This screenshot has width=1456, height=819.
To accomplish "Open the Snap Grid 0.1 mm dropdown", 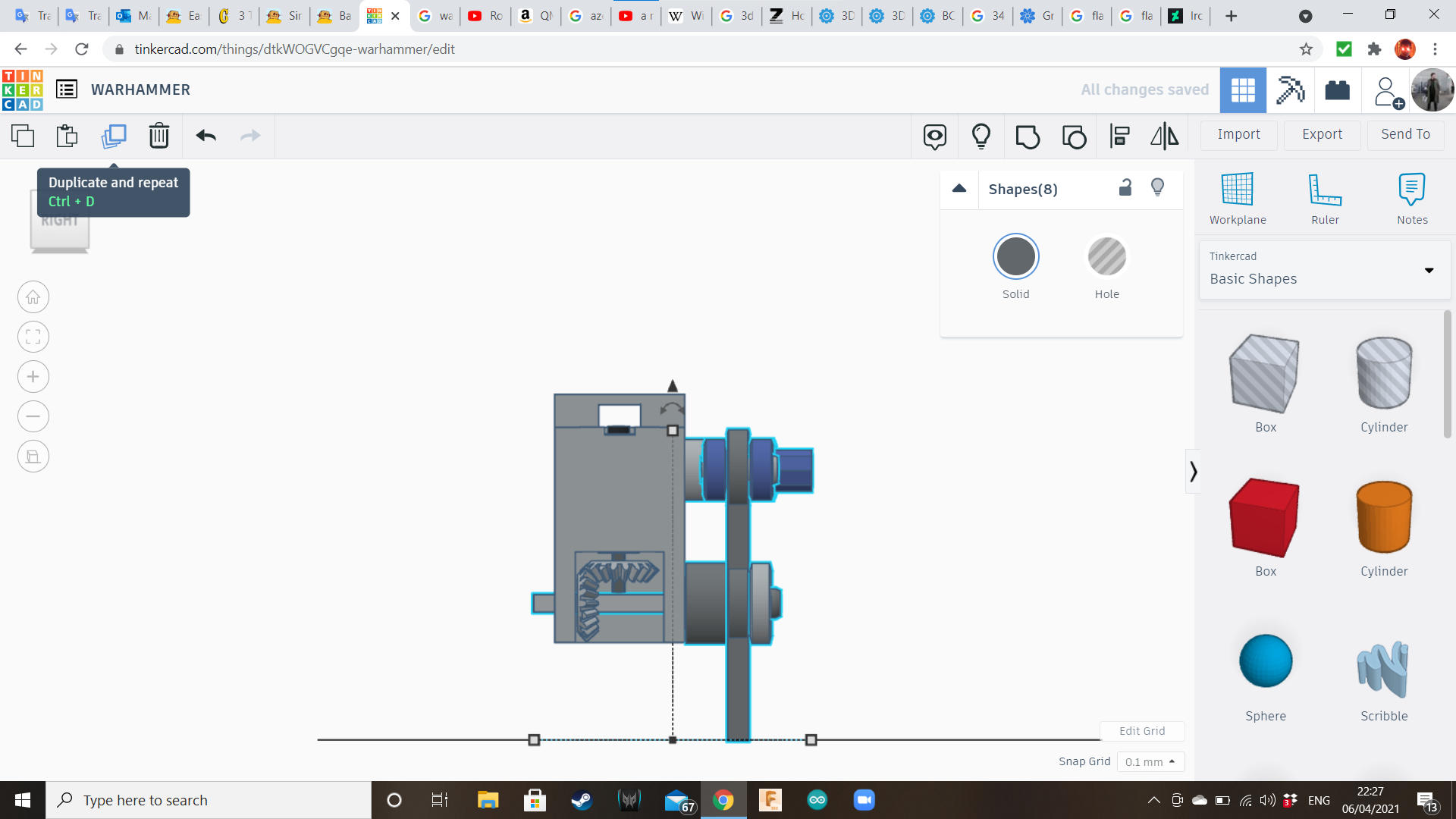I will click(x=1150, y=761).
